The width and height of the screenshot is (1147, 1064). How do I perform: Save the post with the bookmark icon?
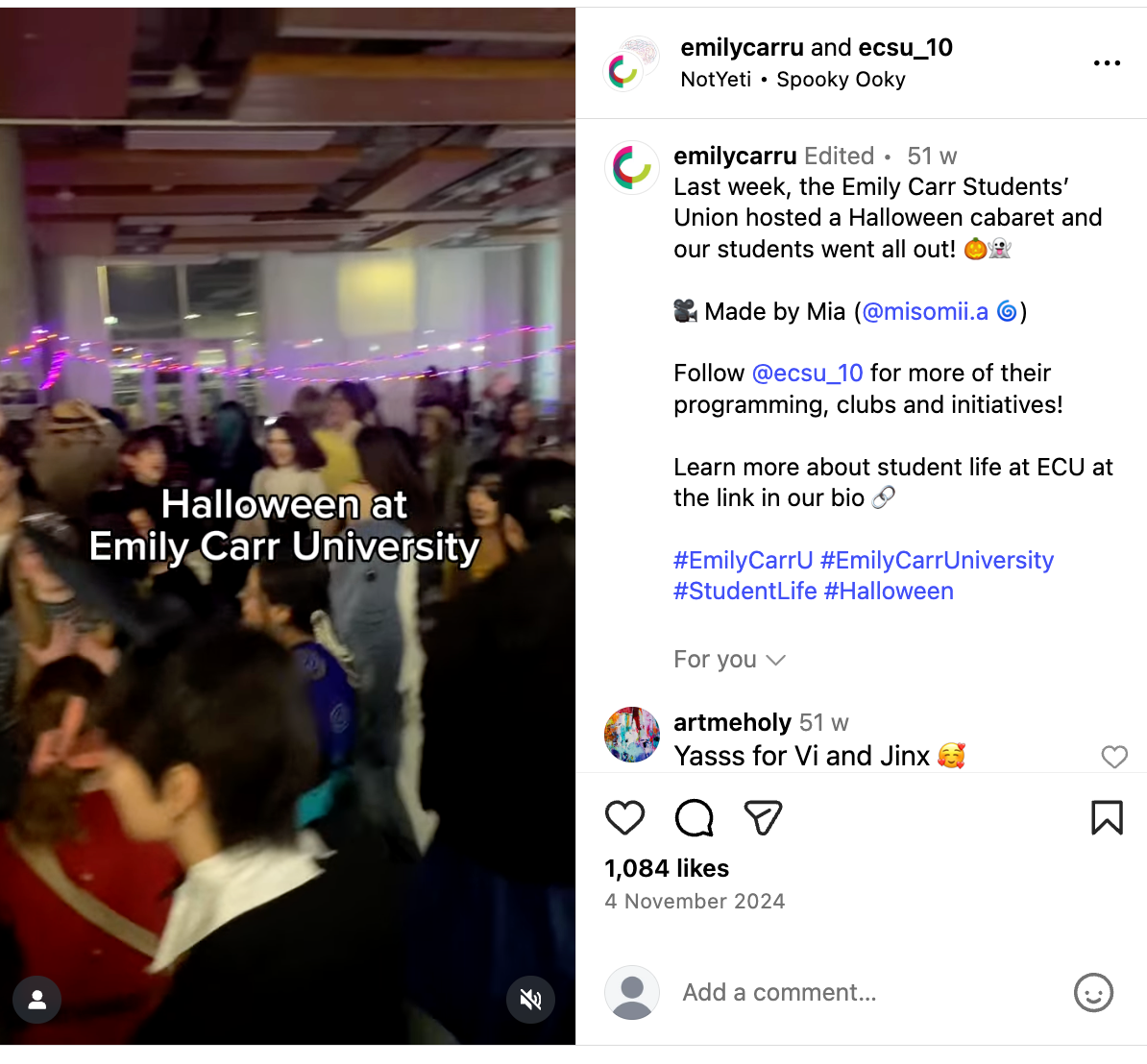point(1107,817)
